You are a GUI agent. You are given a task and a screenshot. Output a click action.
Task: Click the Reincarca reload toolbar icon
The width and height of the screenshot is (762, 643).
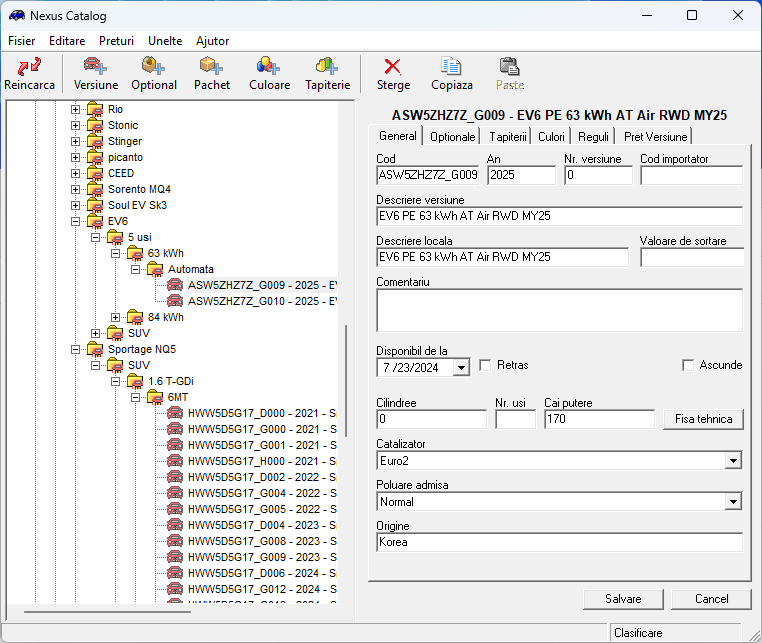29,66
